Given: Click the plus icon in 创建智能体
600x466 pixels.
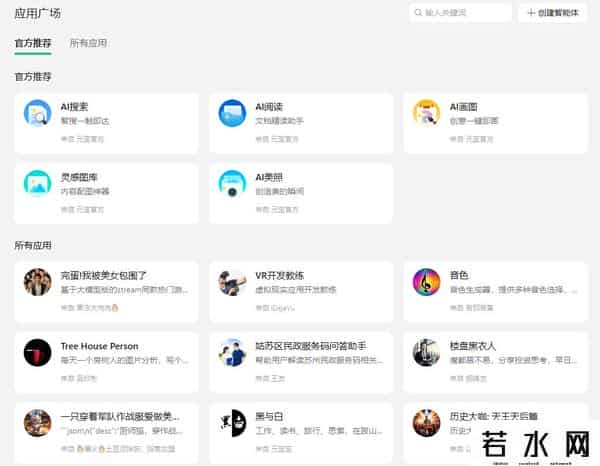Looking at the screenshot, I should tap(531, 13).
